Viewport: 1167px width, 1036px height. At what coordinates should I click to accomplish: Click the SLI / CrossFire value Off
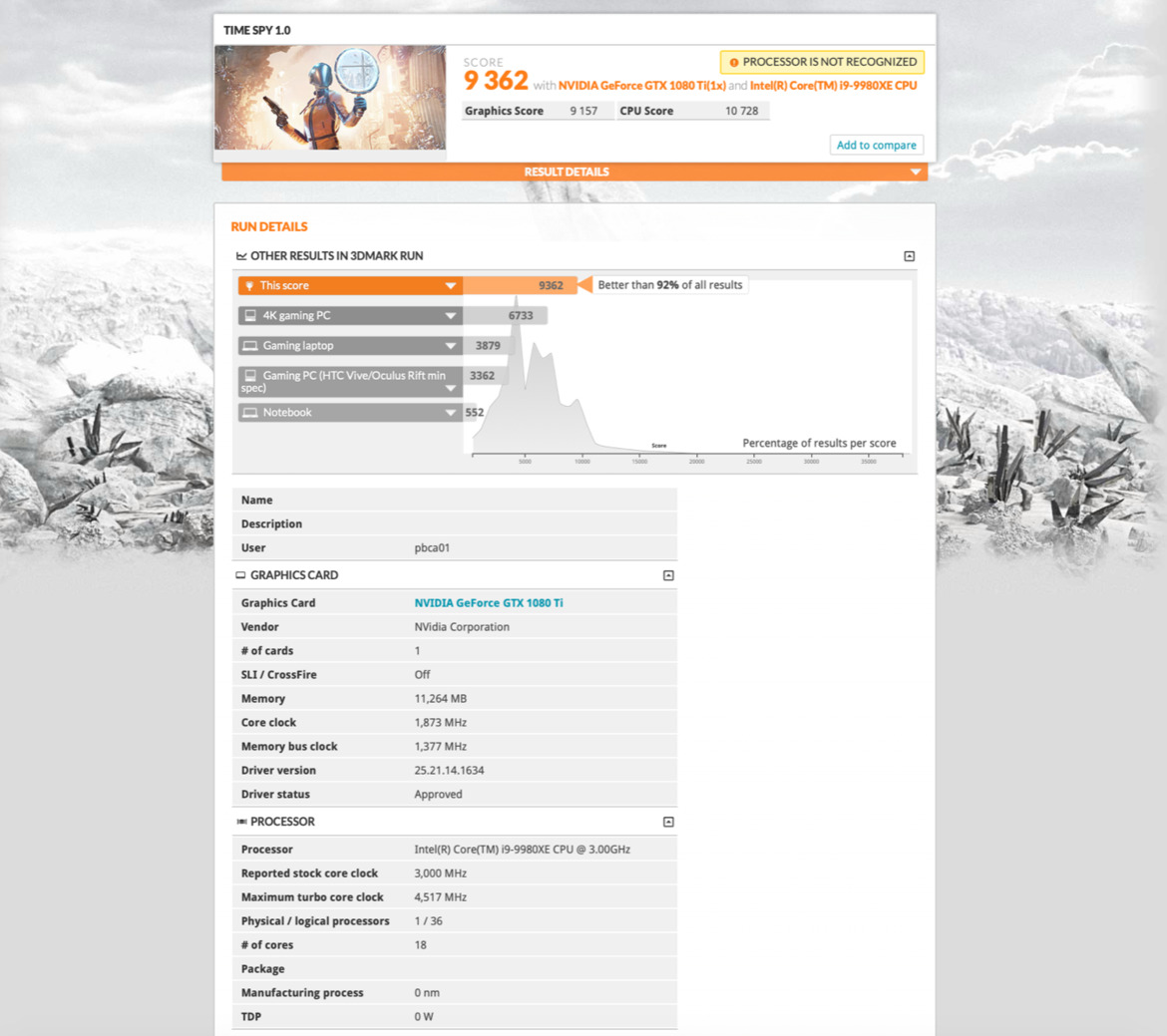[422, 674]
